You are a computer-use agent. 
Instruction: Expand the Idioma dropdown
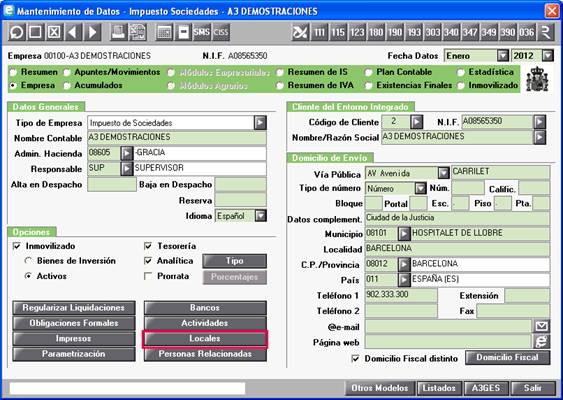tap(261, 216)
